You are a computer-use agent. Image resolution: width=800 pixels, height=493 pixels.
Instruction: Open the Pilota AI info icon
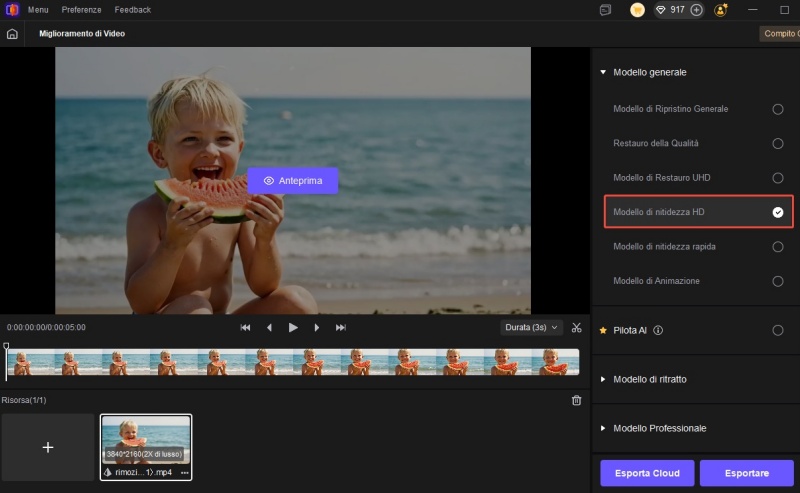658,330
